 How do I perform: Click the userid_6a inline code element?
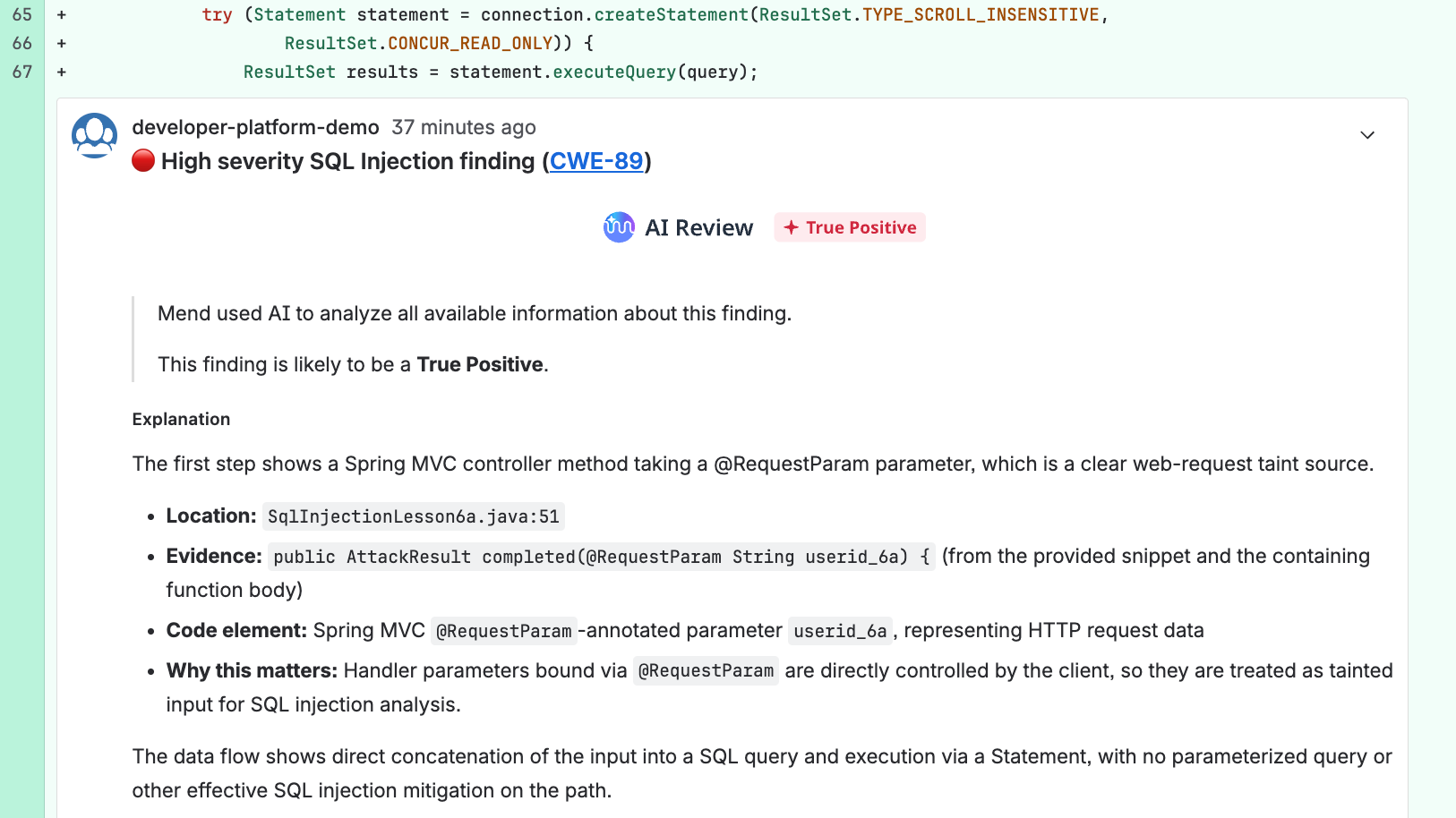(x=840, y=631)
